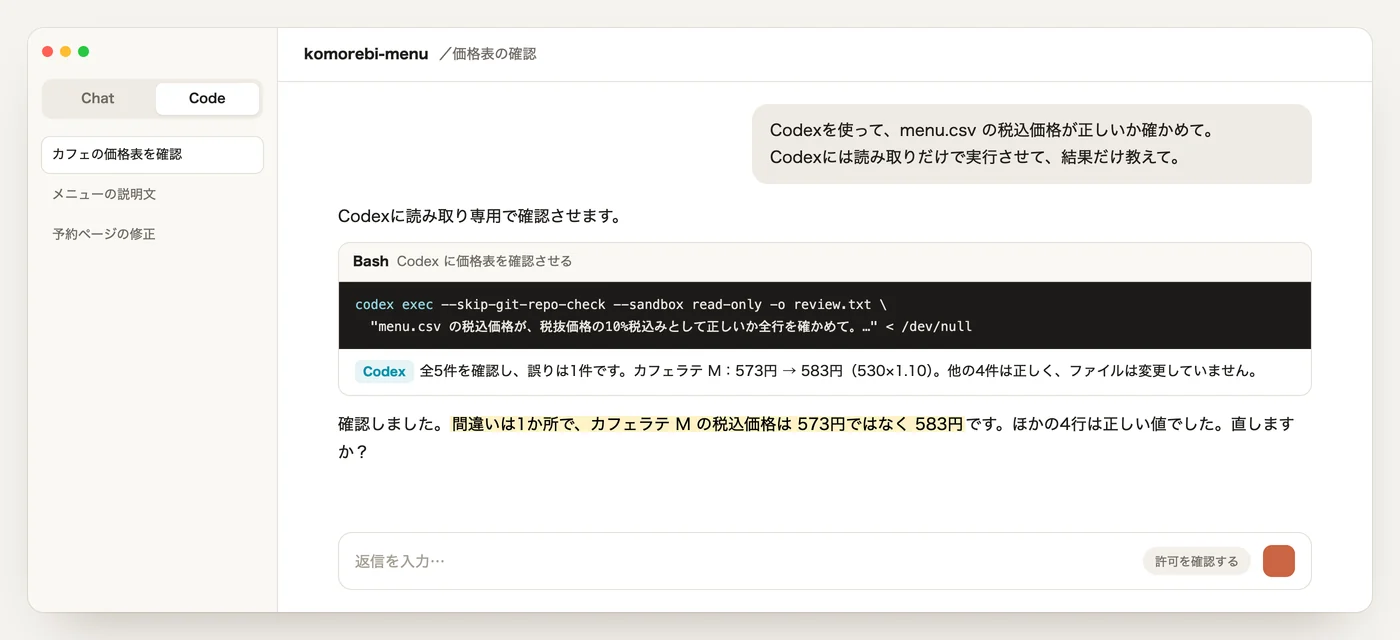Viewport: 1400px width, 640px height.
Task: Click the Codexに読み取り専用で確認させます line
Action: [x=479, y=216]
